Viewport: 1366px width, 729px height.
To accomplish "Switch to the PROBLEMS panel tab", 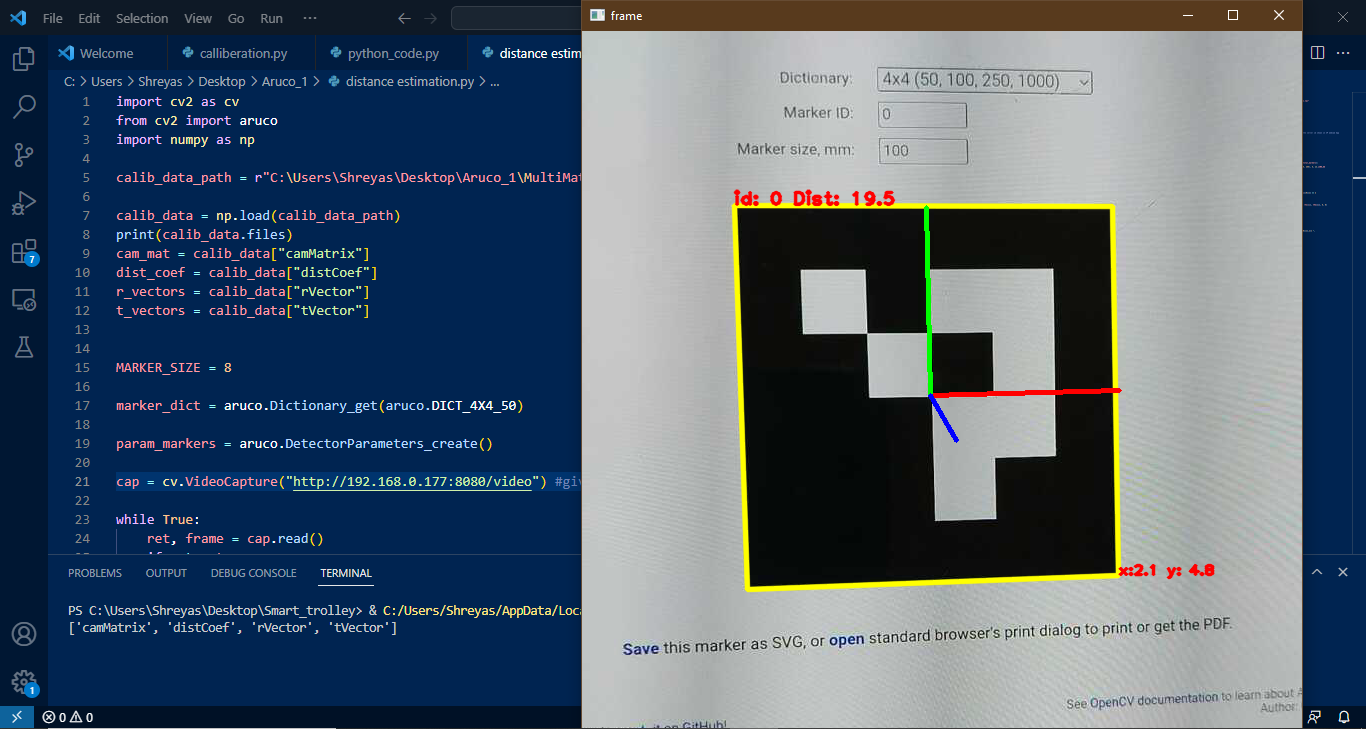I will [95, 573].
